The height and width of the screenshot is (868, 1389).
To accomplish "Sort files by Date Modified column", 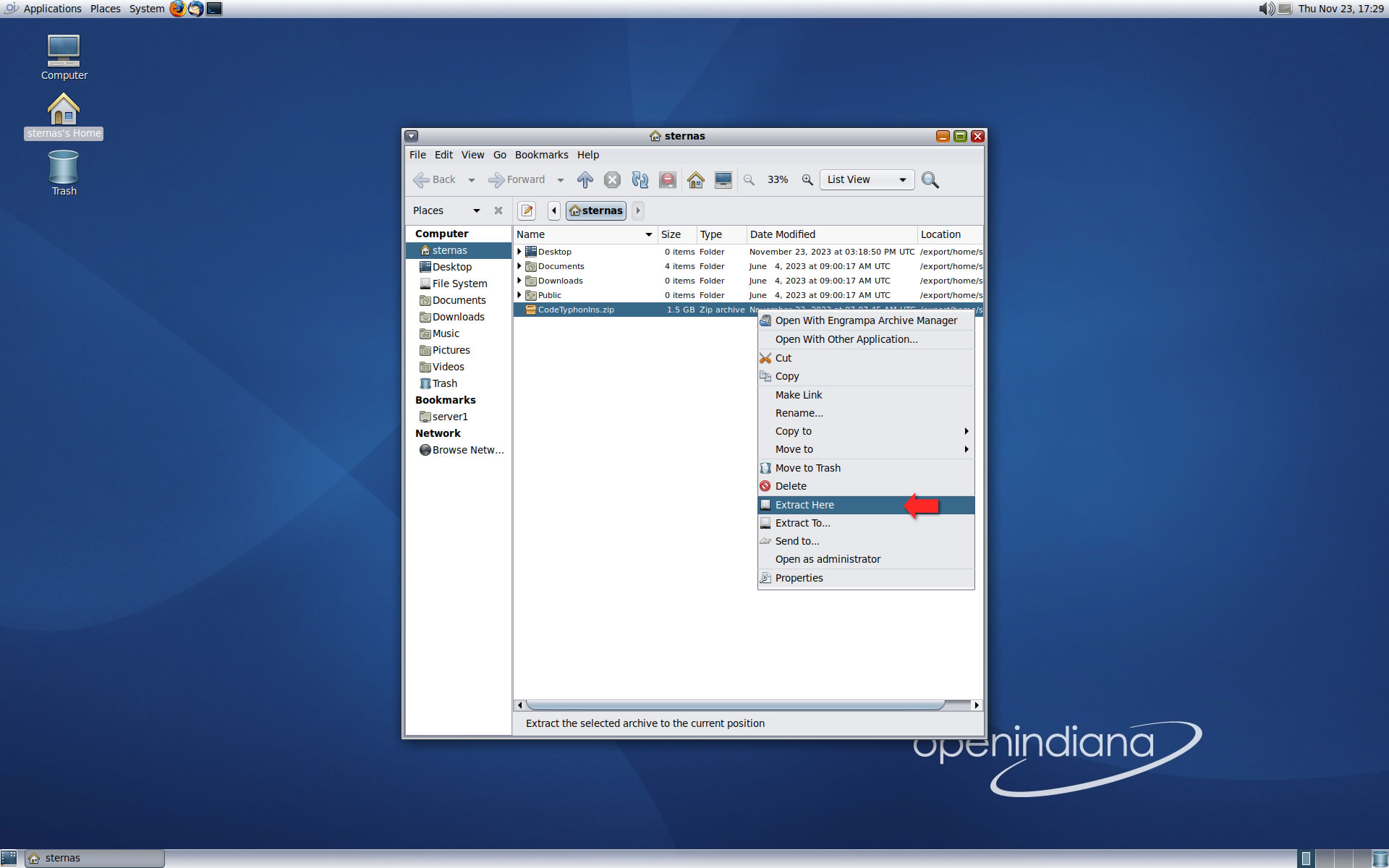I will click(x=832, y=234).
